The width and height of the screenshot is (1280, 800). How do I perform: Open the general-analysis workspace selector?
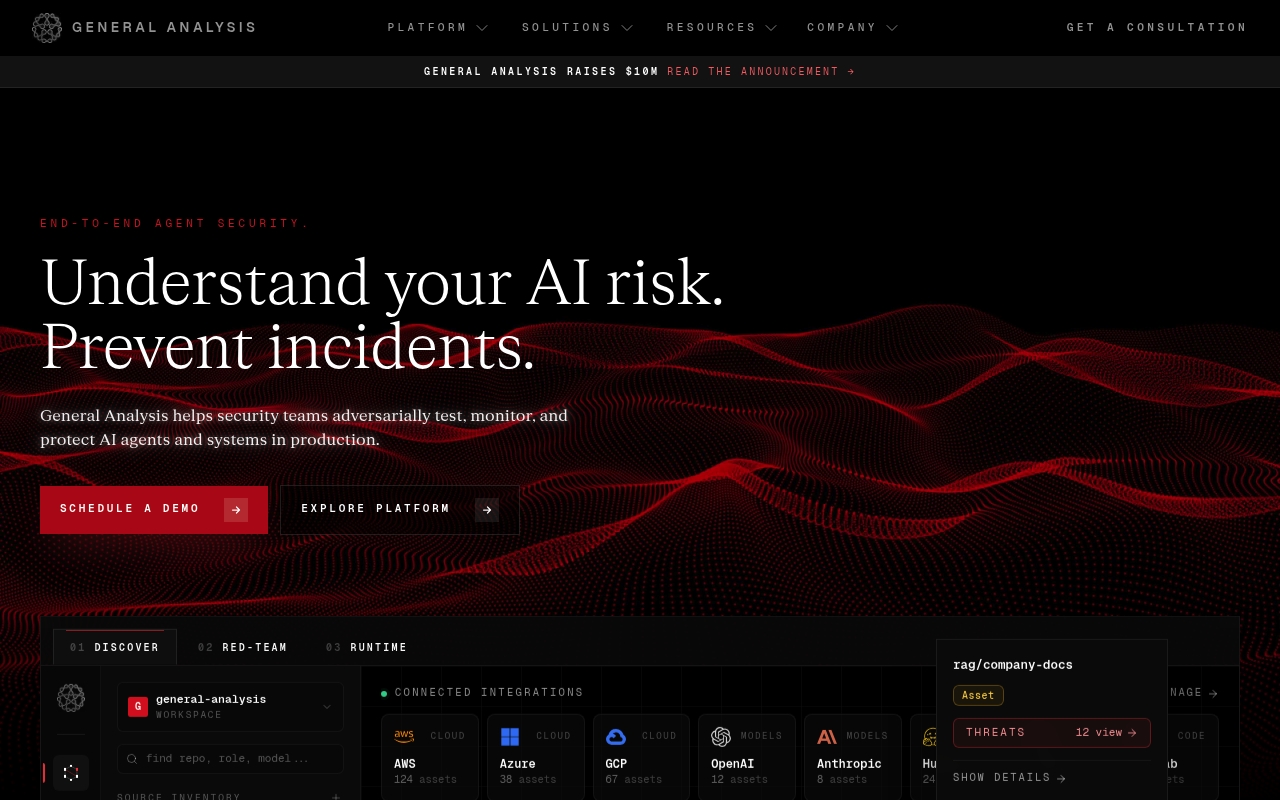(230, 707)
